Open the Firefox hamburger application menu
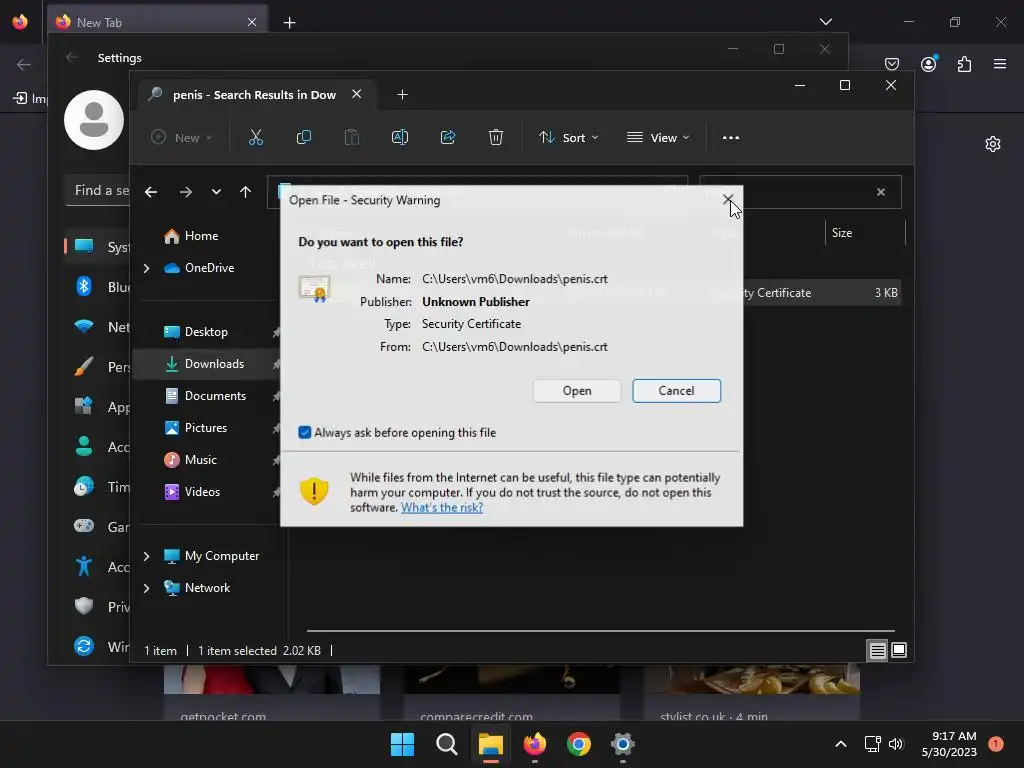This screenshot has height=768, width=1024. [1000, 64]
